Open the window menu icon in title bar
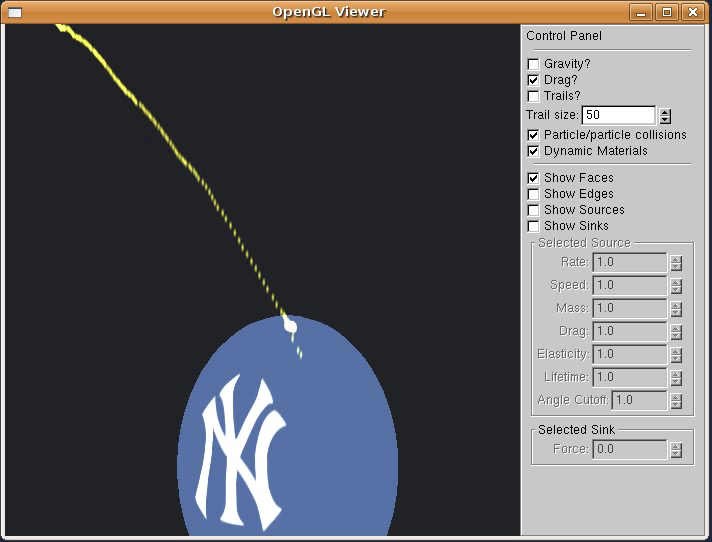Viewport: 712px width, 542px height. pos(15,12)
